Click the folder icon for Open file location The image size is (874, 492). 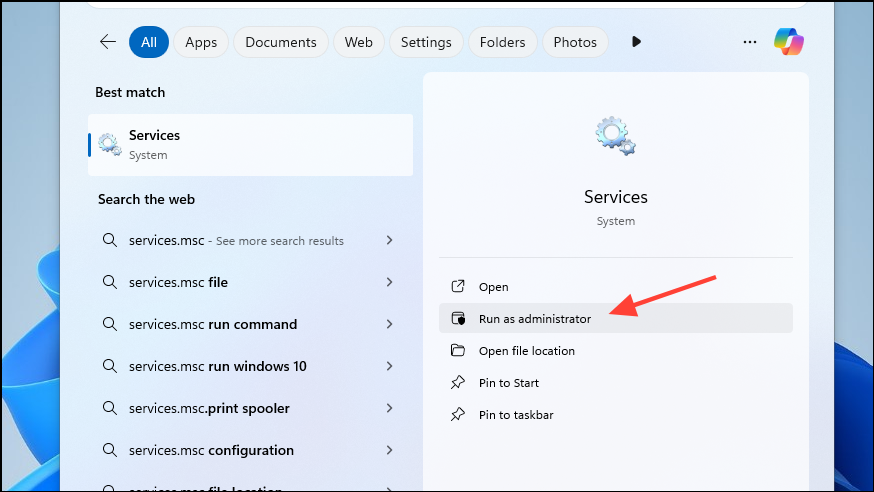[458, 350]
